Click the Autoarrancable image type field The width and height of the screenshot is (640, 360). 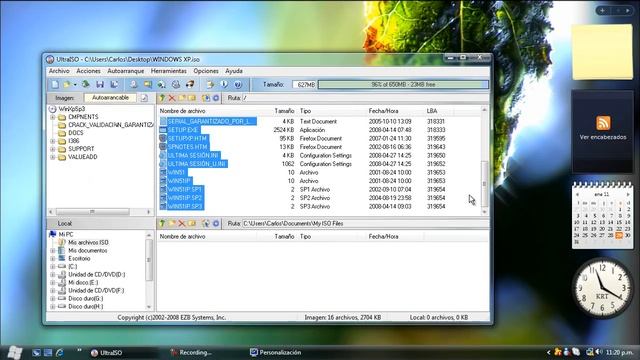pyautogui.click(x=110, y=98)
